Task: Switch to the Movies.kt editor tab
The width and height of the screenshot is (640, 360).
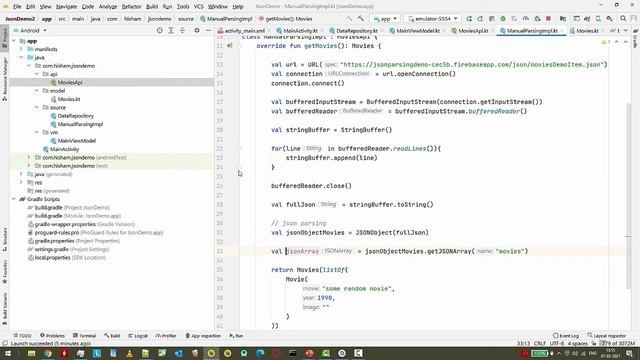Action: point(587,31)
